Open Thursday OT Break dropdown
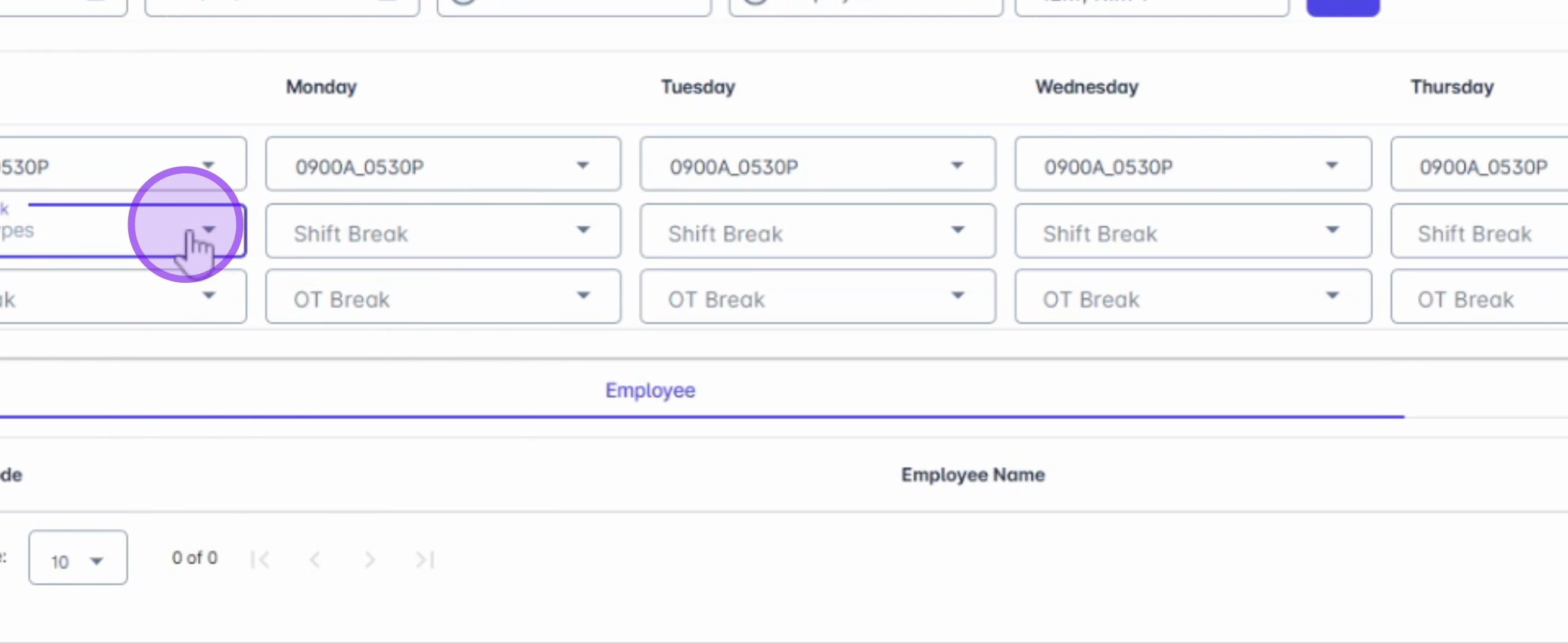Viewport: 1568px width, 643px height. pos(1480,297)
